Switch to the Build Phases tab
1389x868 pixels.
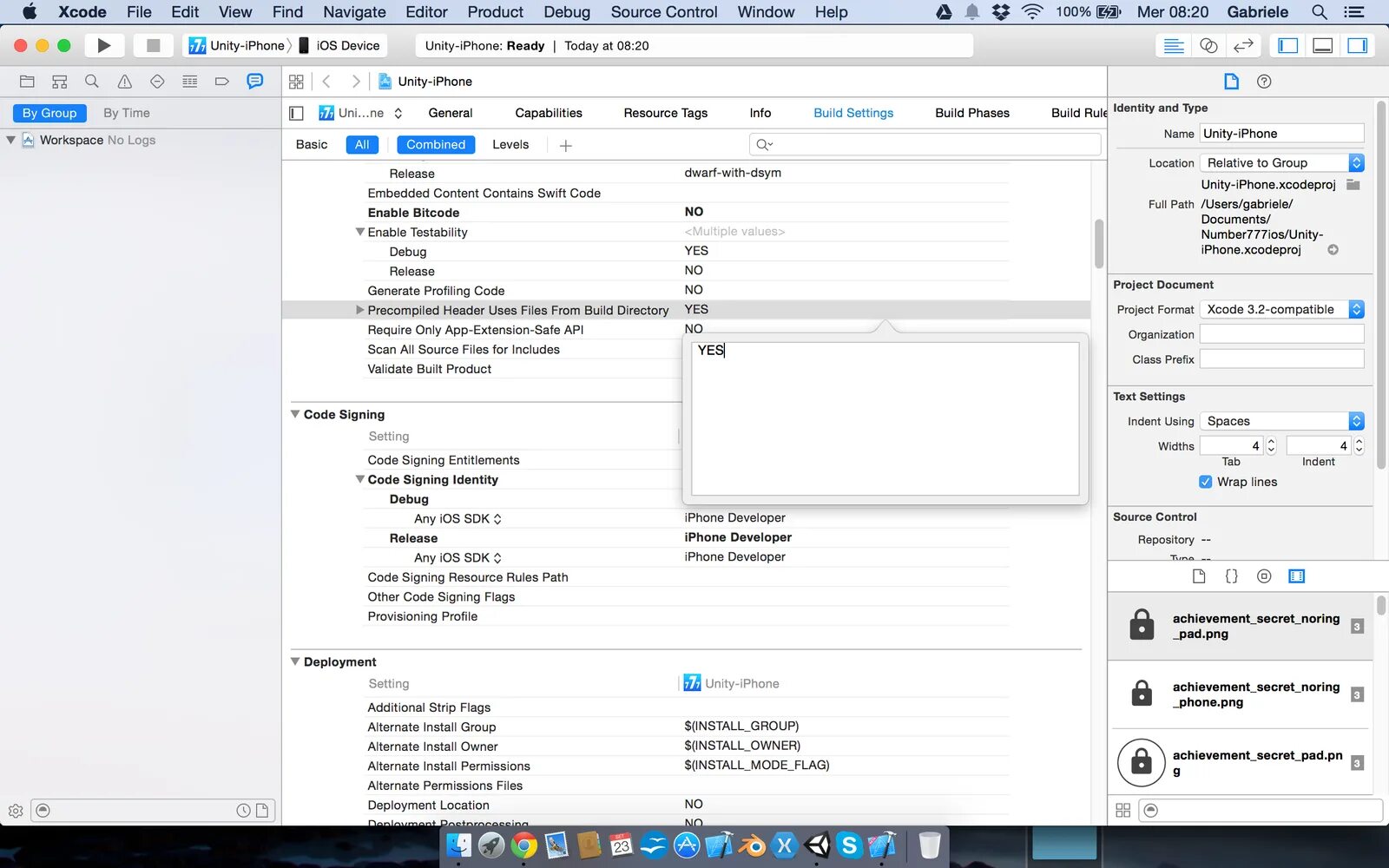pos(972,113)
